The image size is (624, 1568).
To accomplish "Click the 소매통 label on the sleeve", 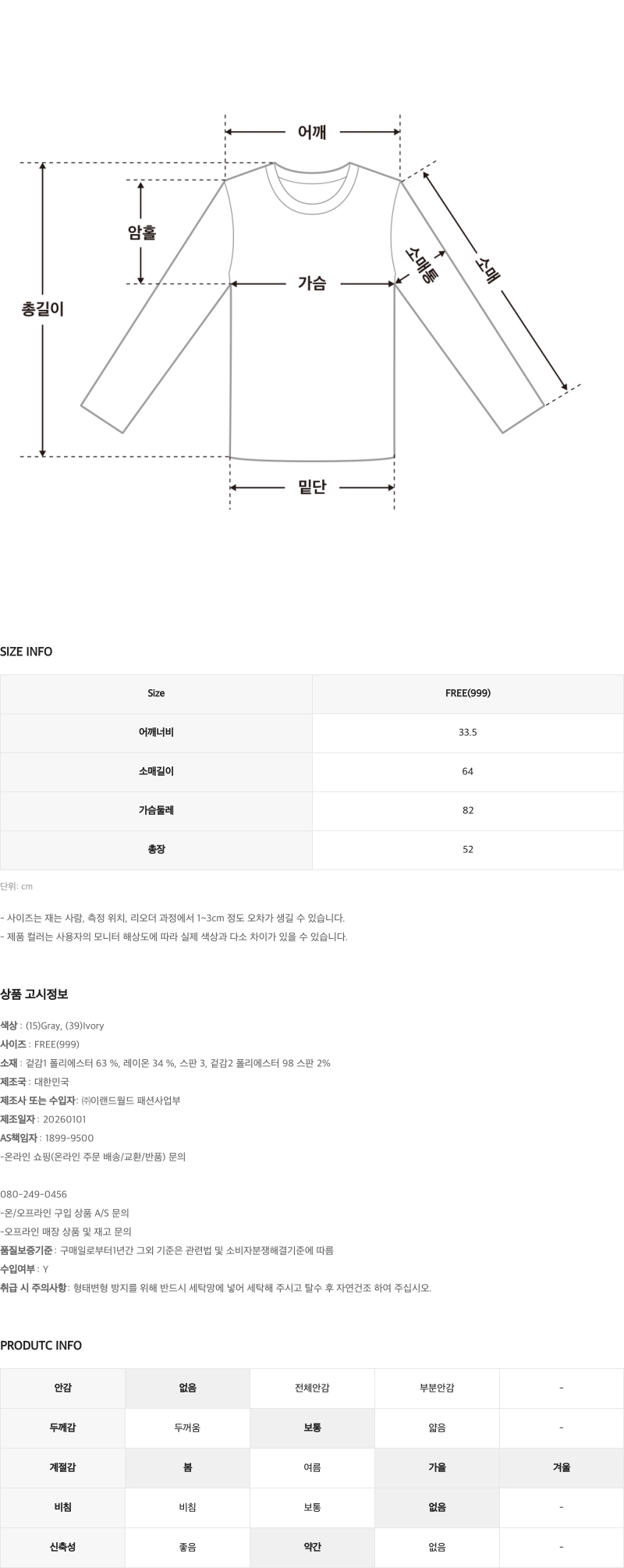I will 422,266.
